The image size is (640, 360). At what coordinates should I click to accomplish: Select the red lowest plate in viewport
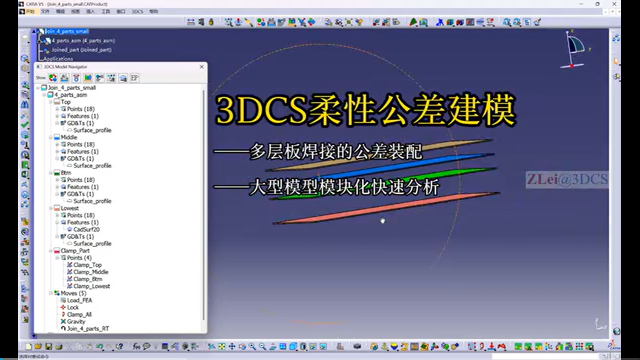point(386,209)
